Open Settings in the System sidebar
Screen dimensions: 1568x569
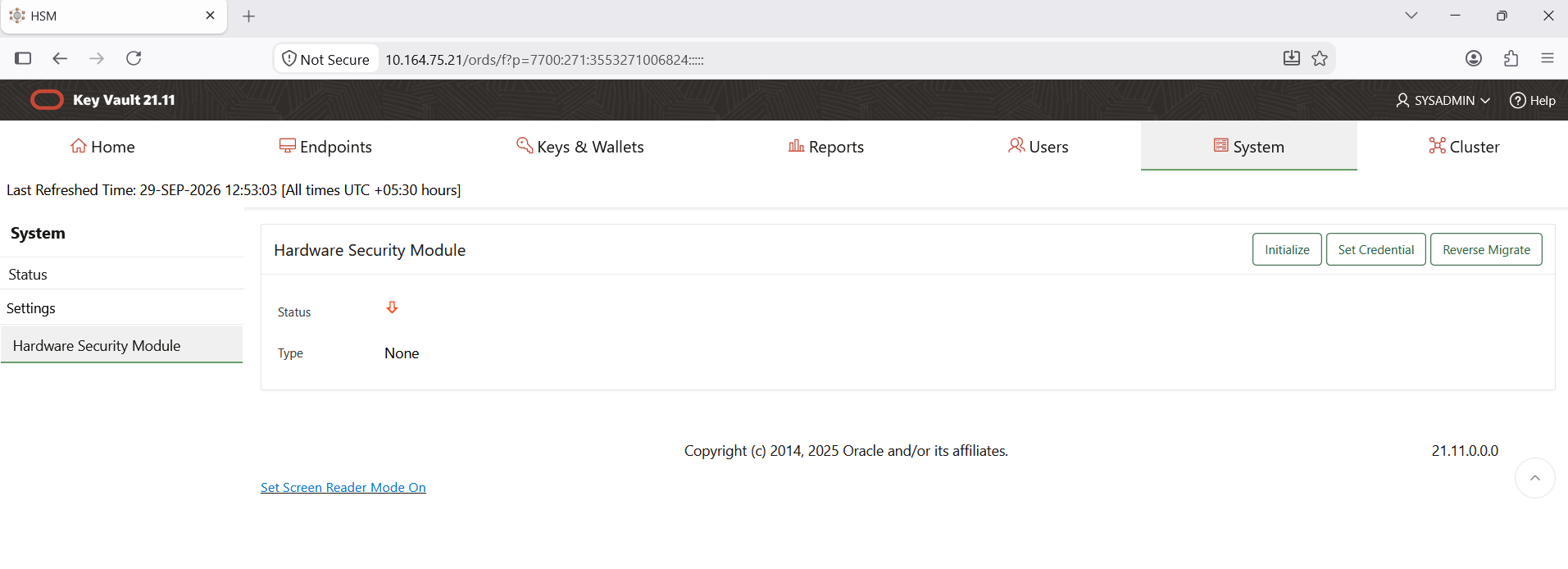coord(122,308)
